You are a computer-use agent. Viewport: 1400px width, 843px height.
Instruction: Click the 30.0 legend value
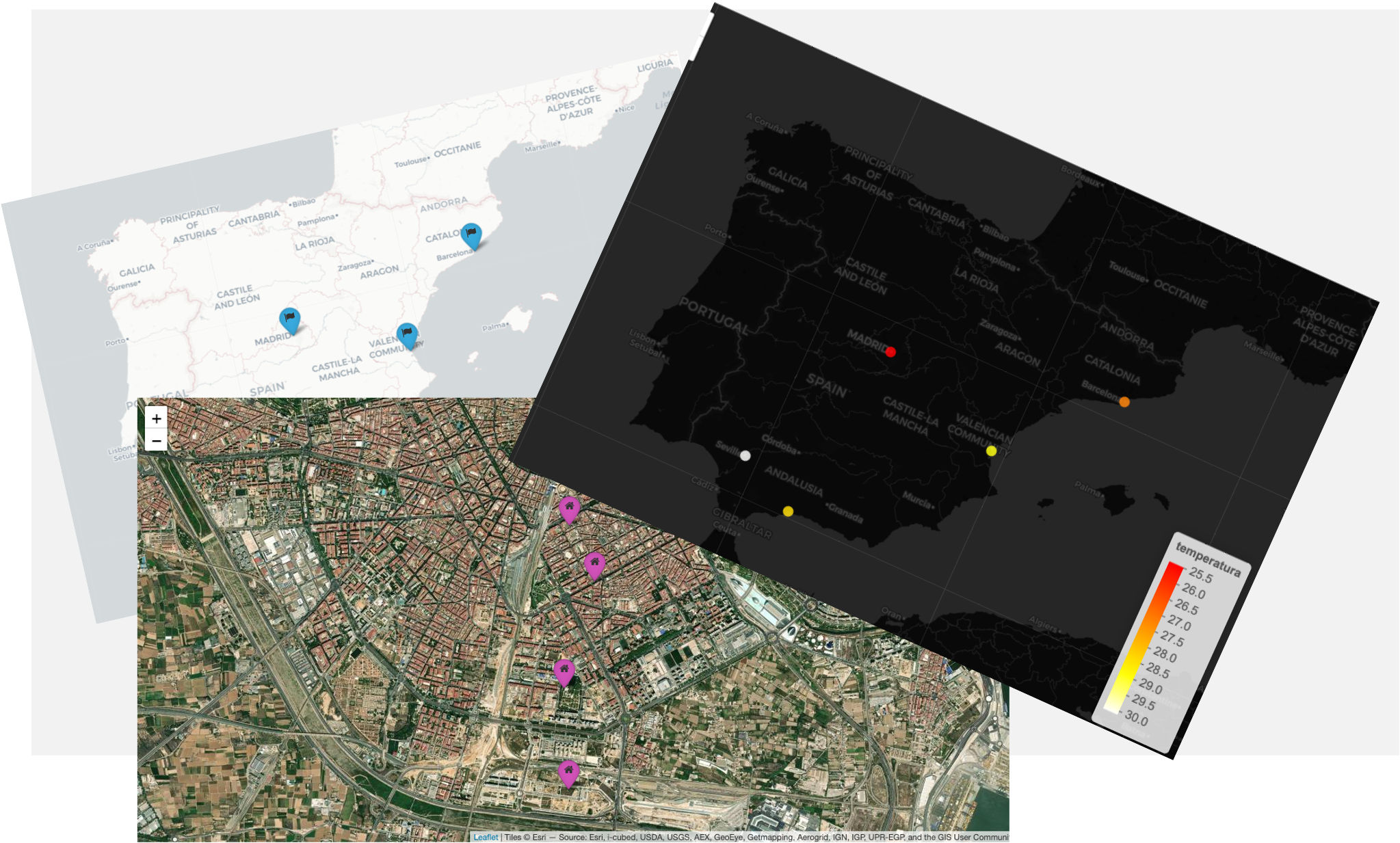click(x=1136, y=717)
